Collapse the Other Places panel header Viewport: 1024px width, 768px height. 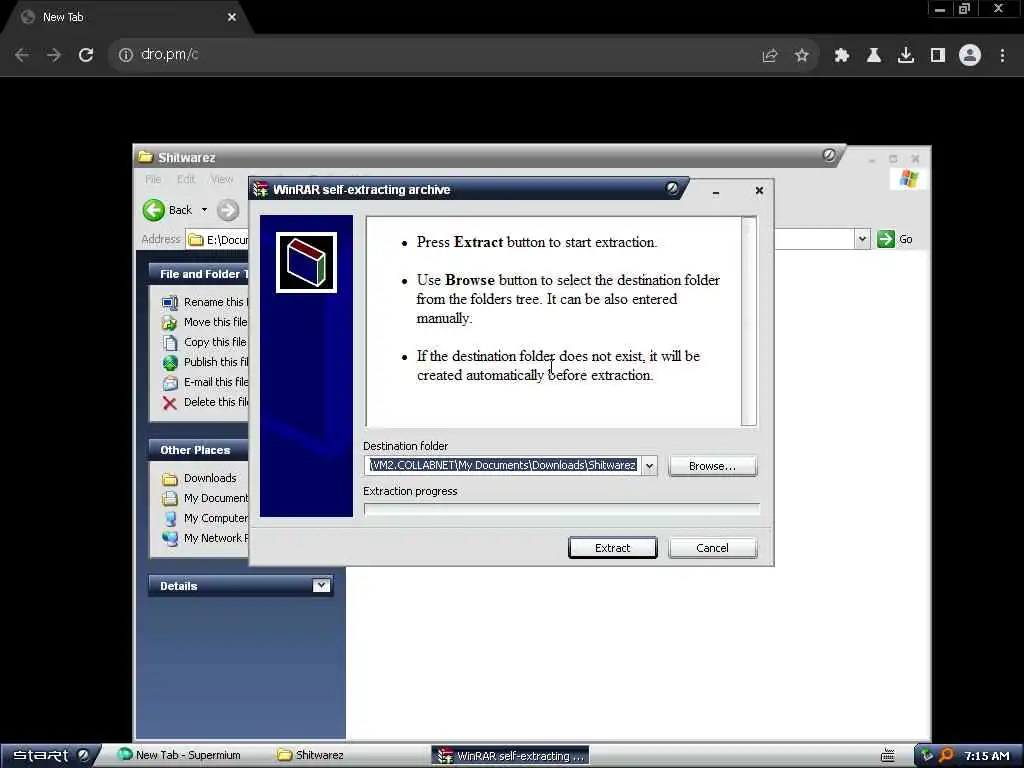(x=199, y=450)
